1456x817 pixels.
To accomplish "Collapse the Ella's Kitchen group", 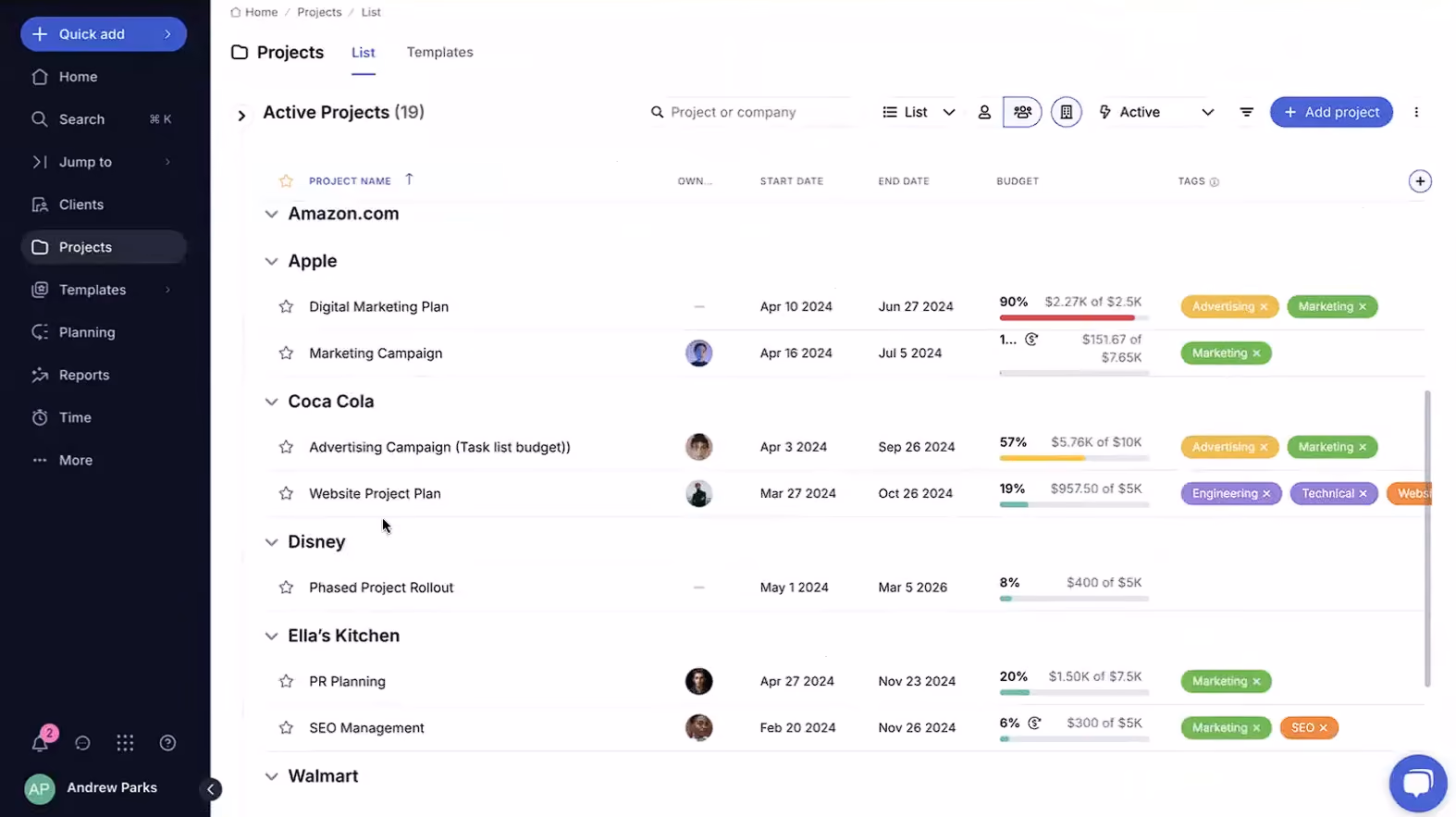I will tap(271, 636).
